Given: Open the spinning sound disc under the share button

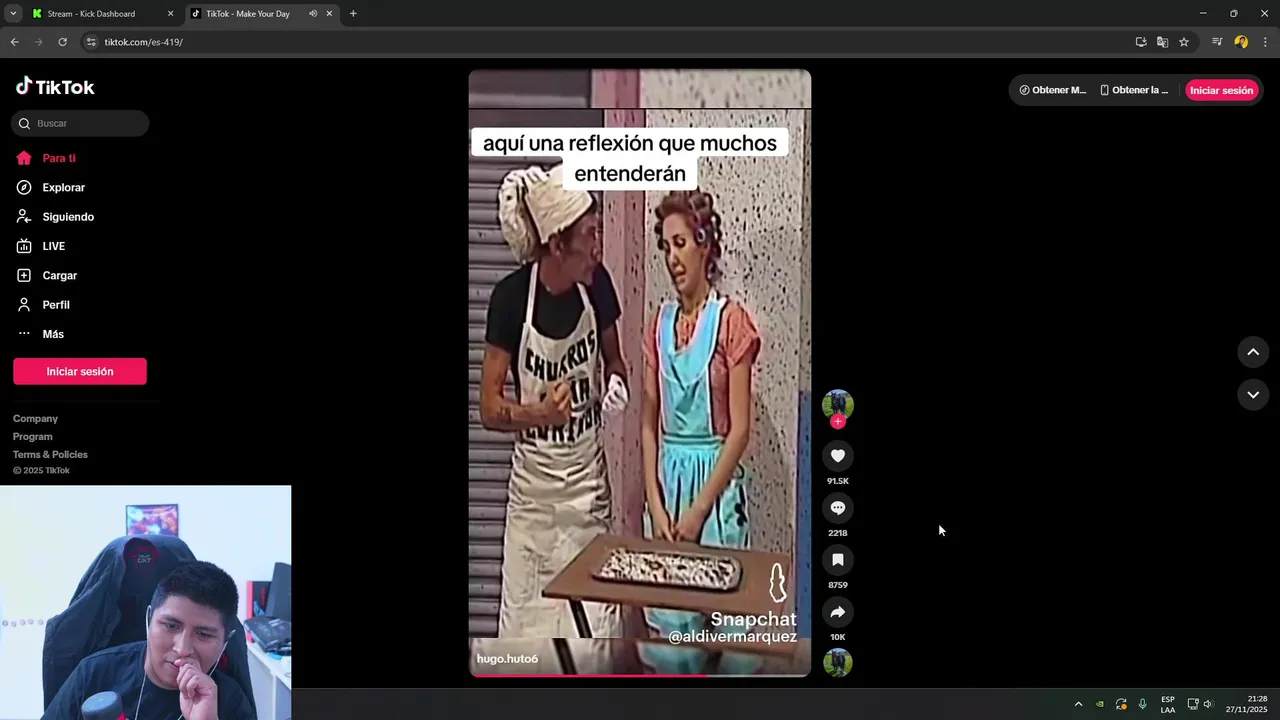Looking at the screenshot, I should coord(838,663).
